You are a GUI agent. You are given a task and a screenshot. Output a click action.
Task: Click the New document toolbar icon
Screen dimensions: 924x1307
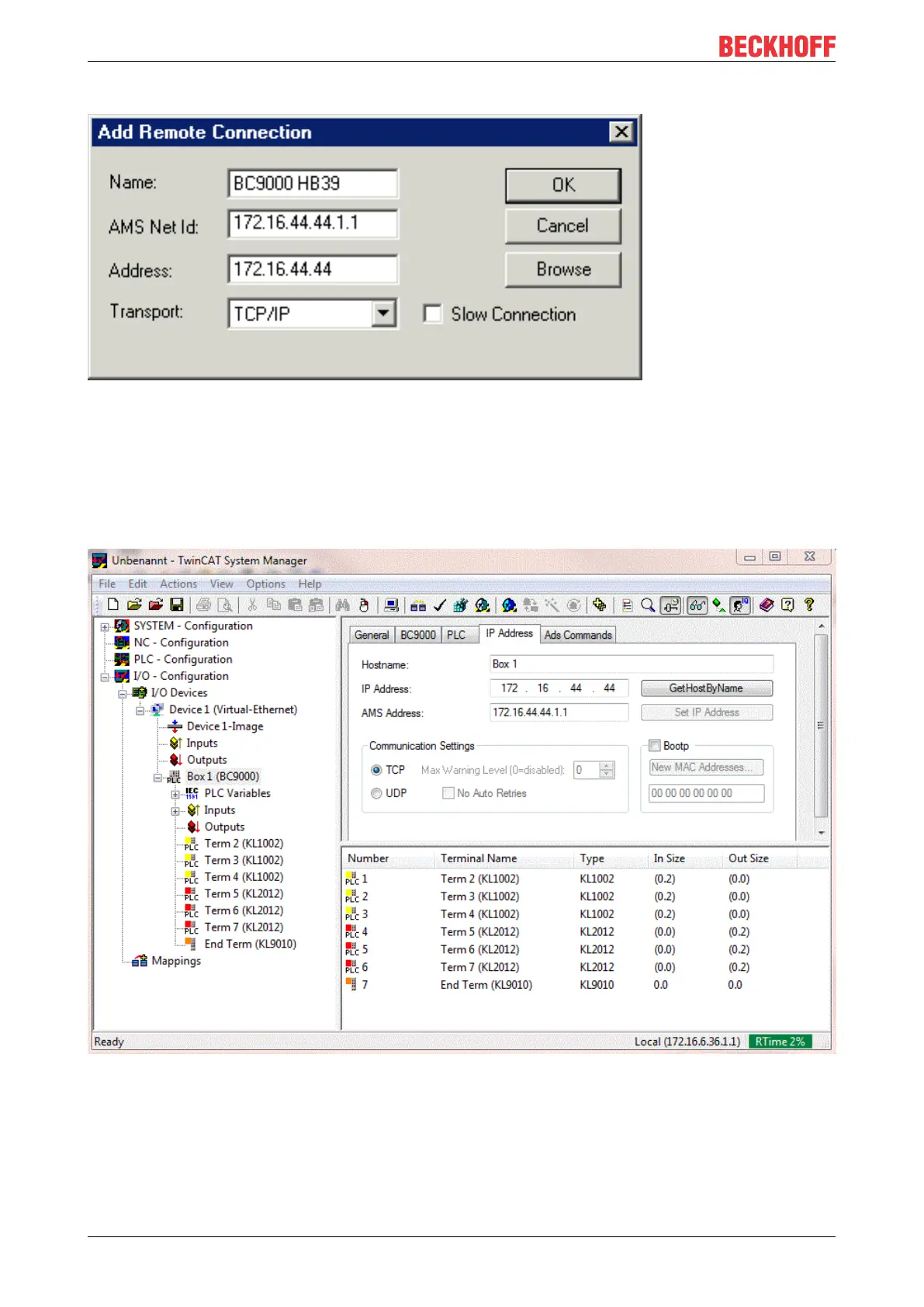(x=113, y=605)
